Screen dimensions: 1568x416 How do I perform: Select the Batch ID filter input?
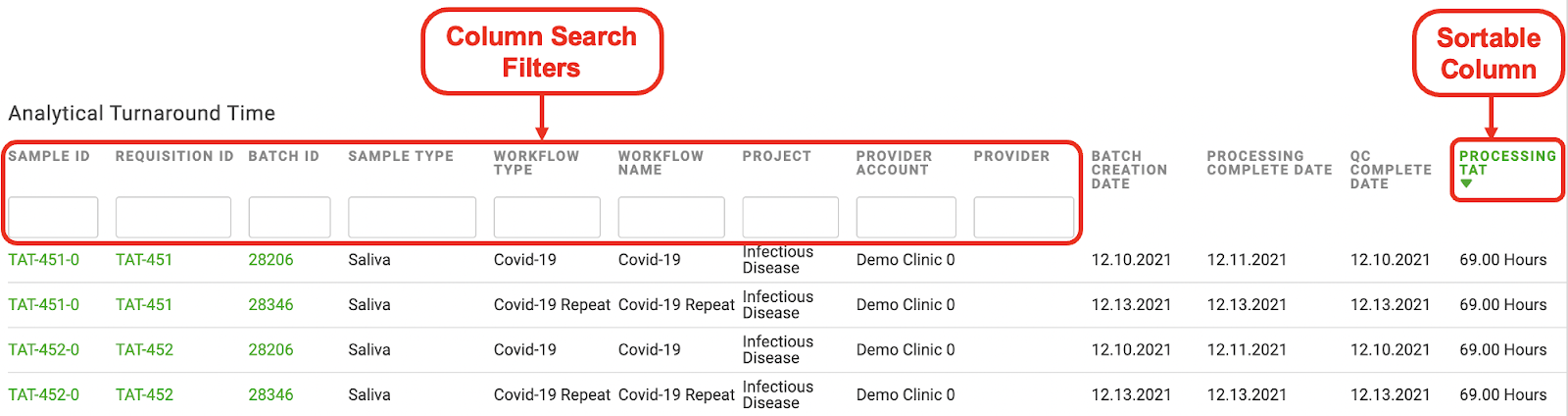pyautogui.click(x=289, y=217)
